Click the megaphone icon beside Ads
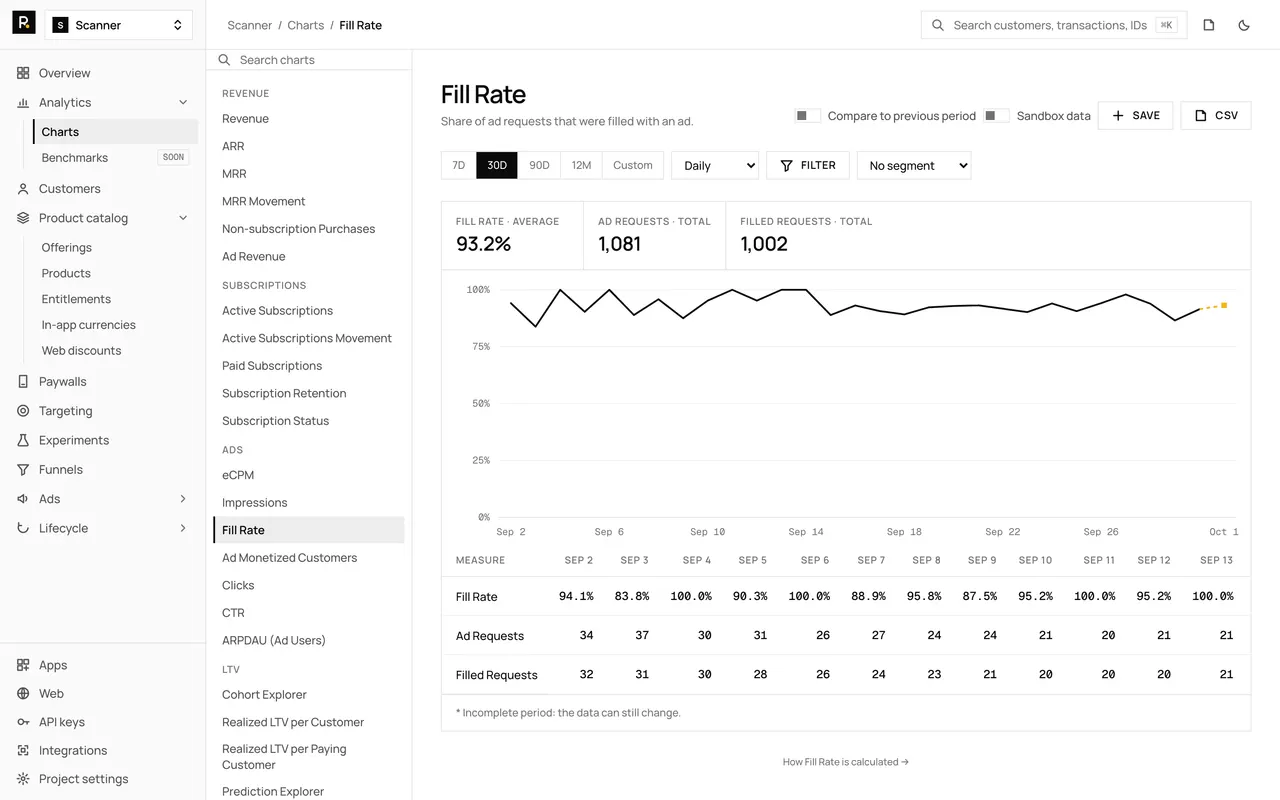 [23, 499]
